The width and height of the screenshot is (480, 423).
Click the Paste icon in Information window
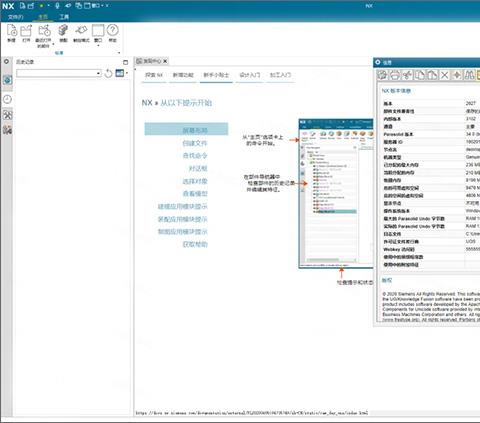(432, 75)
